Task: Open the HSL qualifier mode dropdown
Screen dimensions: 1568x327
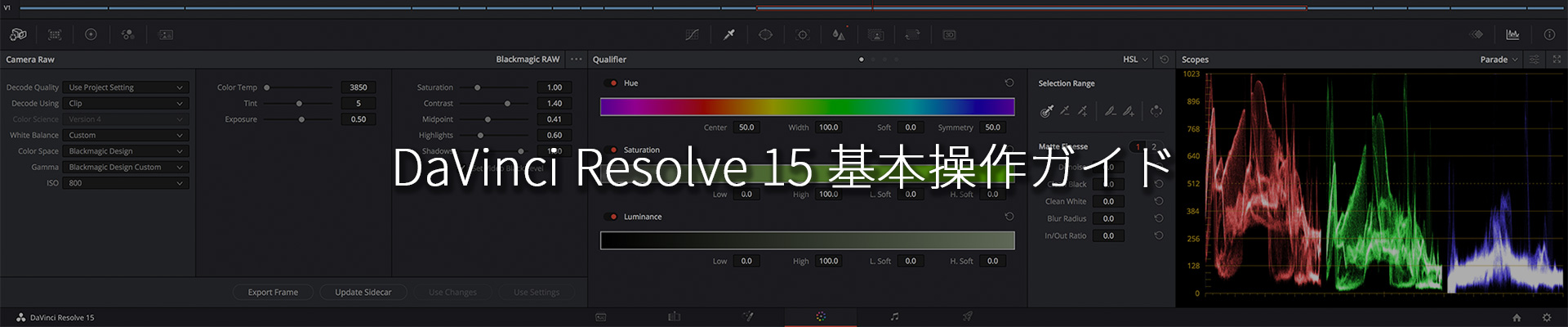Action: coord(1135,59)
